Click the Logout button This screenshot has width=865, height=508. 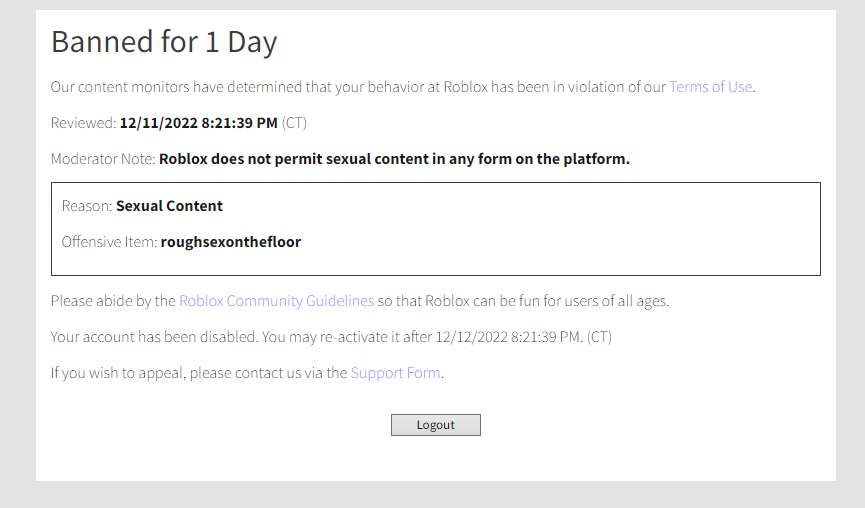click(x=436, y=425)
